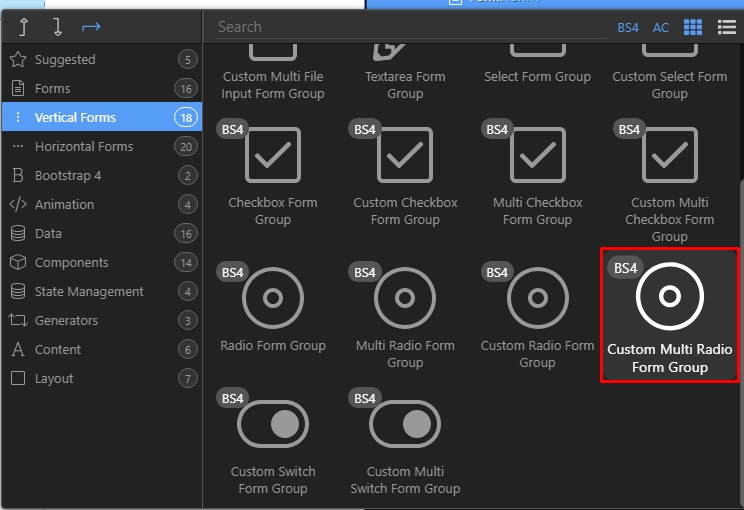
Task: Switch to list view layout
Action: click(x=726, y=27)
